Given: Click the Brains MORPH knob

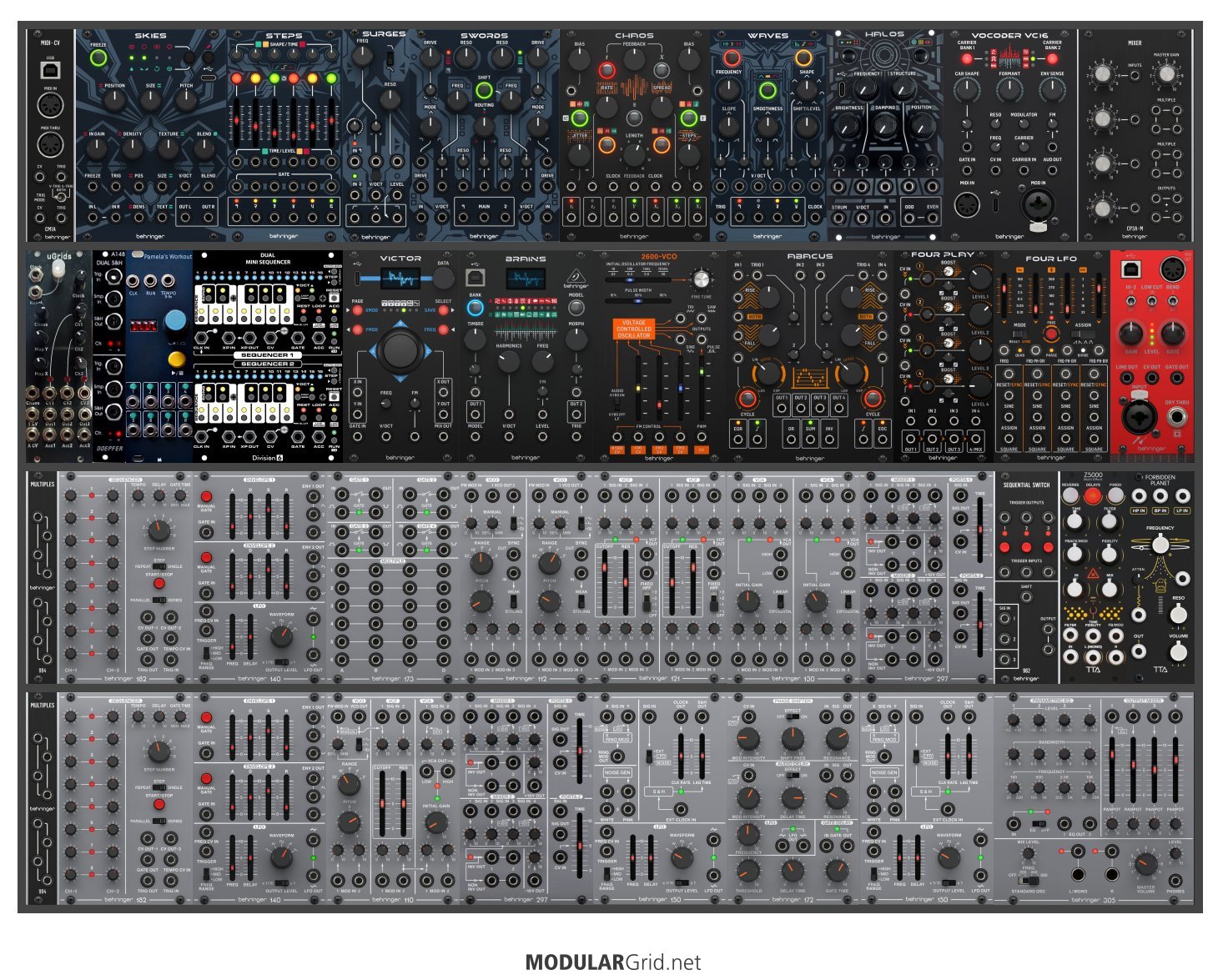Looking at the screenshot, I should (x=576, y=339).
